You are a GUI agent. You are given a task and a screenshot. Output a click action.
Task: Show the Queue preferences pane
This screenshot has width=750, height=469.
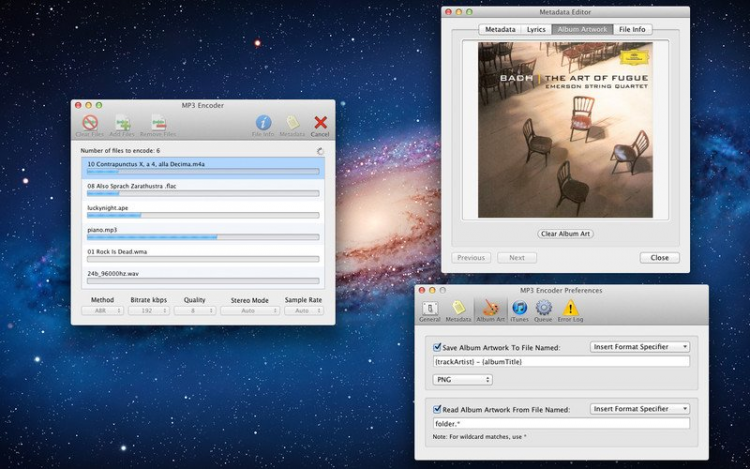(544, 310)
